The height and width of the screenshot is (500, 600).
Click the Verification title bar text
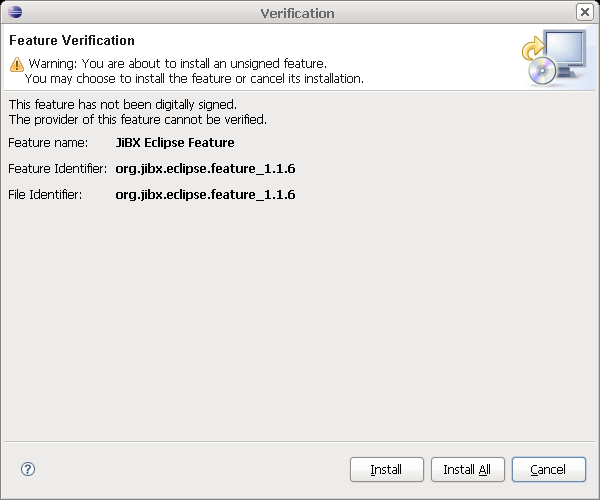pyautogui.click(x=297, y=13)
